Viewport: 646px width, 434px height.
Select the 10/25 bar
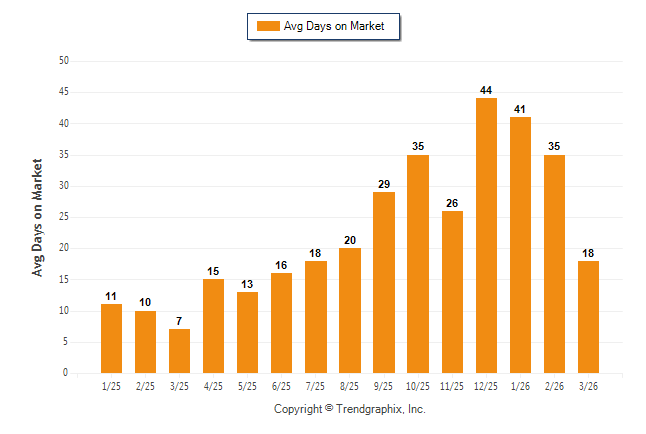click(418, 263)
